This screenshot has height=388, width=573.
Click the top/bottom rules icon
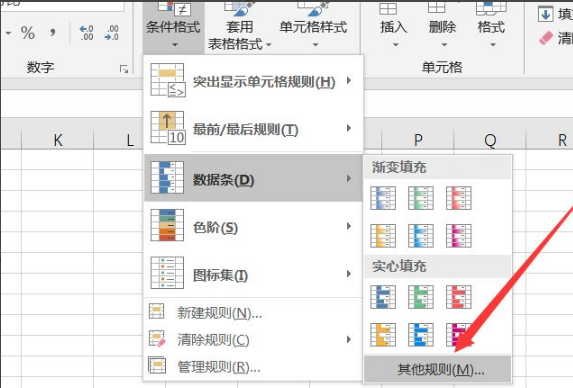(168, 128)
